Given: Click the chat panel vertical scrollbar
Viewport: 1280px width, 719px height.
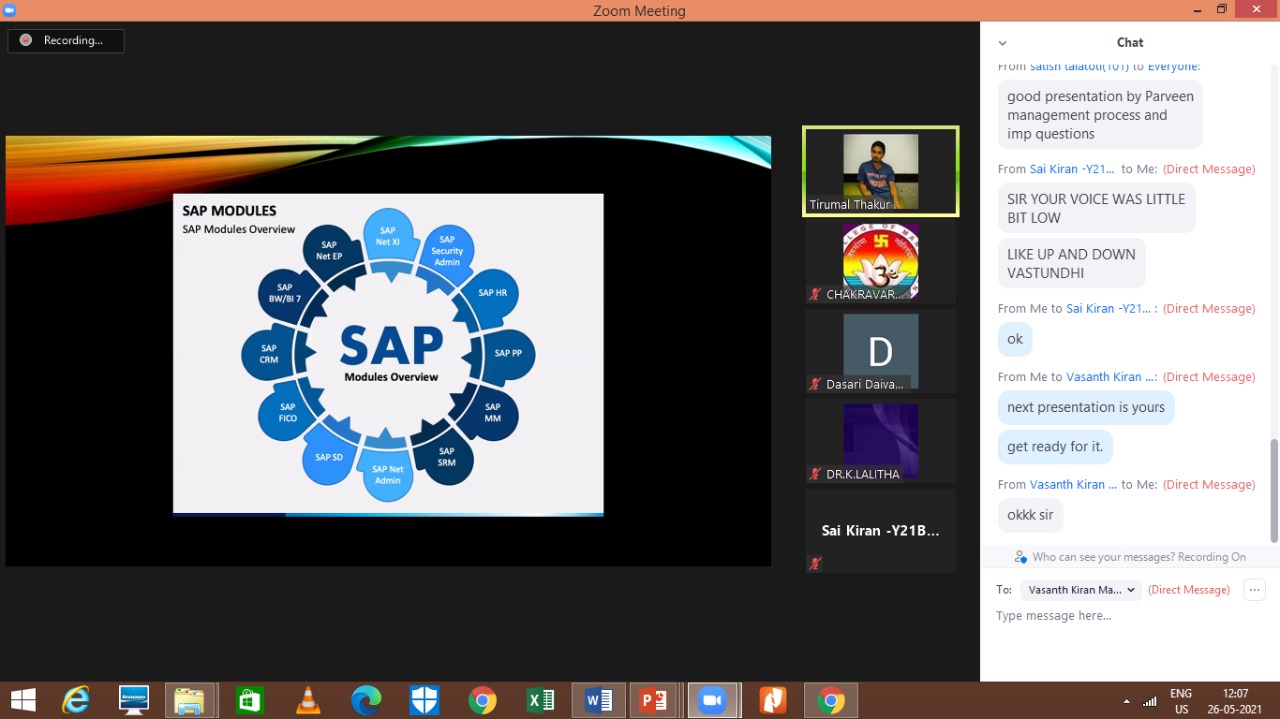Looking at the screenshot, I should (x=1274, y=490).
